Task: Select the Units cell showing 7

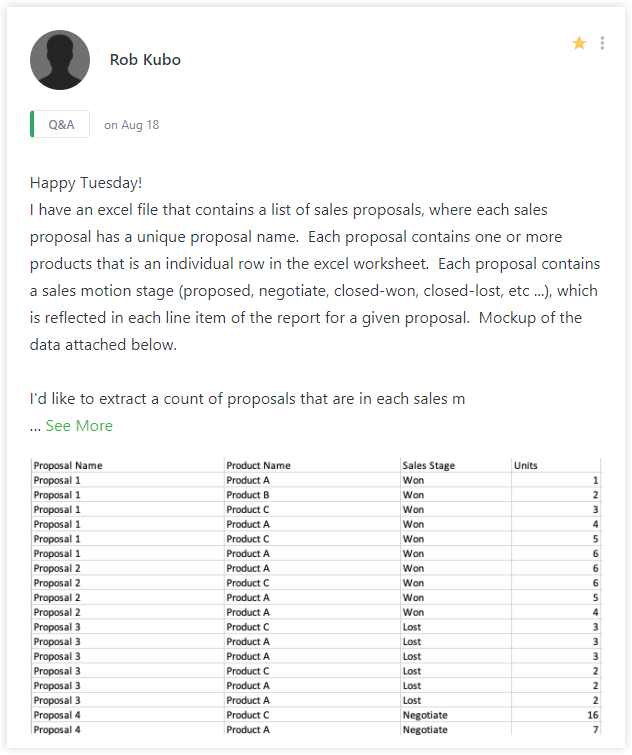Action: pos(594,730)
